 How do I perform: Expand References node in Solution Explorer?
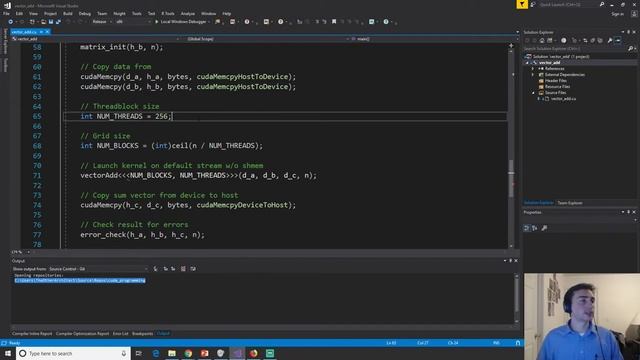pos(533,69)
